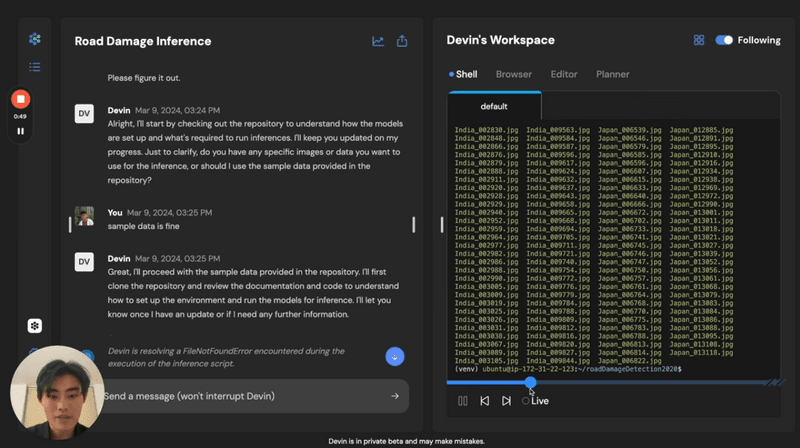Pause the recording below the timer

20,131
